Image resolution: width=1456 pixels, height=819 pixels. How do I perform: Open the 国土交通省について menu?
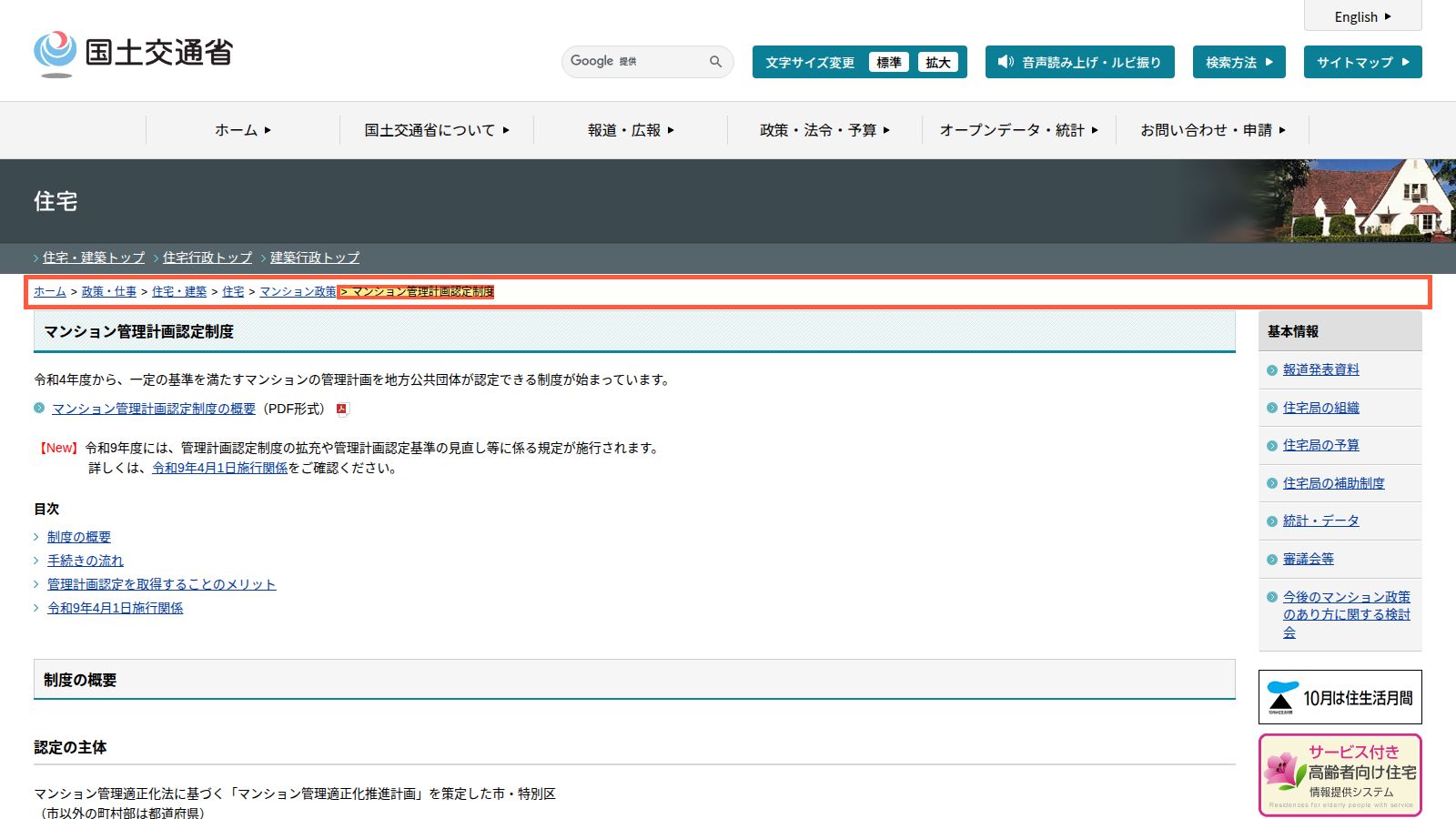click(x=437, y=130)
